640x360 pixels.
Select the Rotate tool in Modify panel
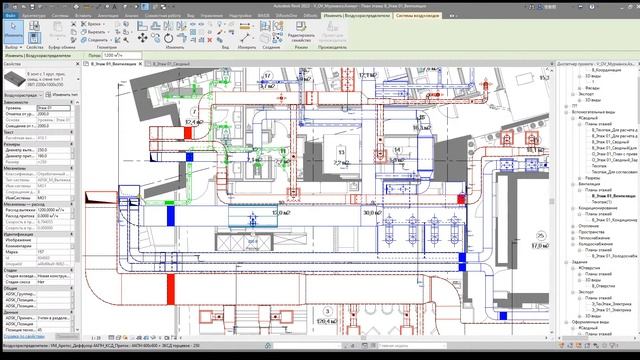(x=168, y=39)
